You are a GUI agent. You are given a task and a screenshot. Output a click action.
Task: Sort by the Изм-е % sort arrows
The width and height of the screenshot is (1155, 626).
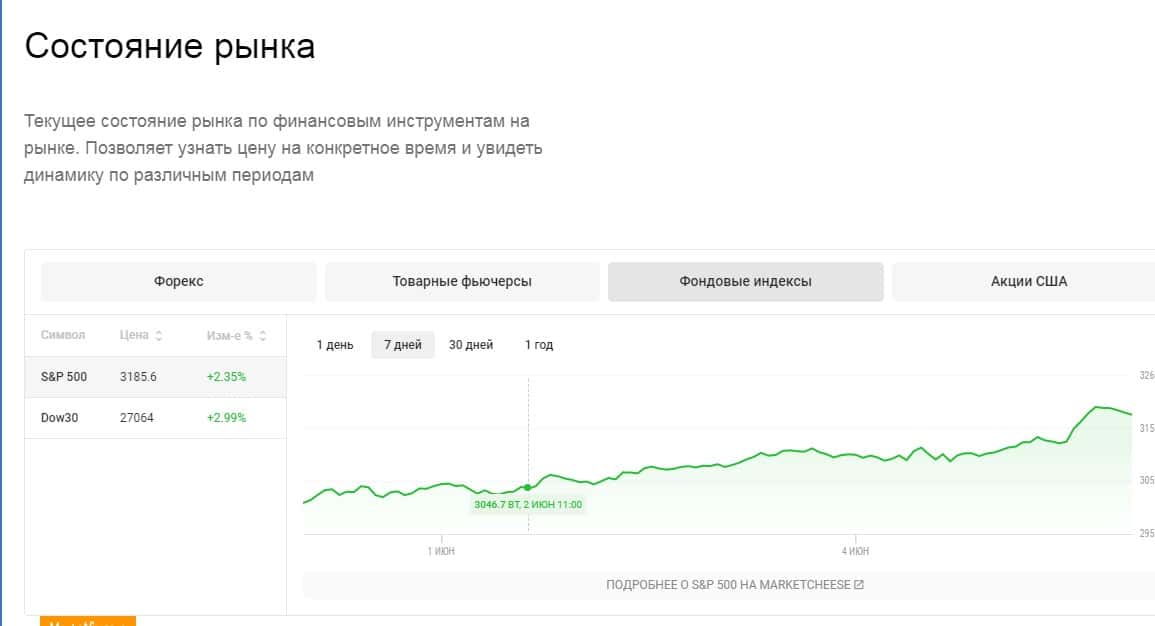pyautogui.click(x=262, y=336)
